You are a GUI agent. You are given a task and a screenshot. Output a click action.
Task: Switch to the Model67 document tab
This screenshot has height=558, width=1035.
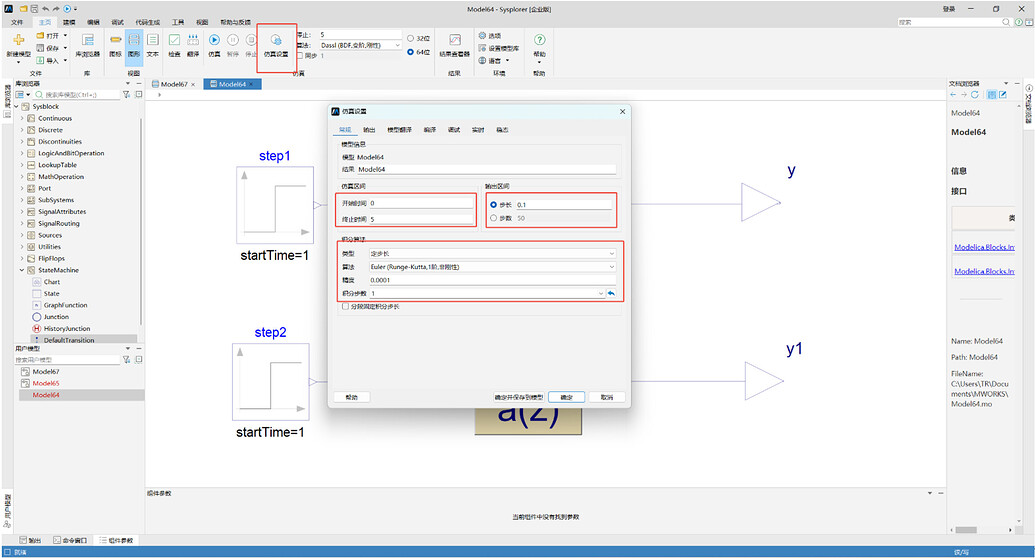point(174,84)
